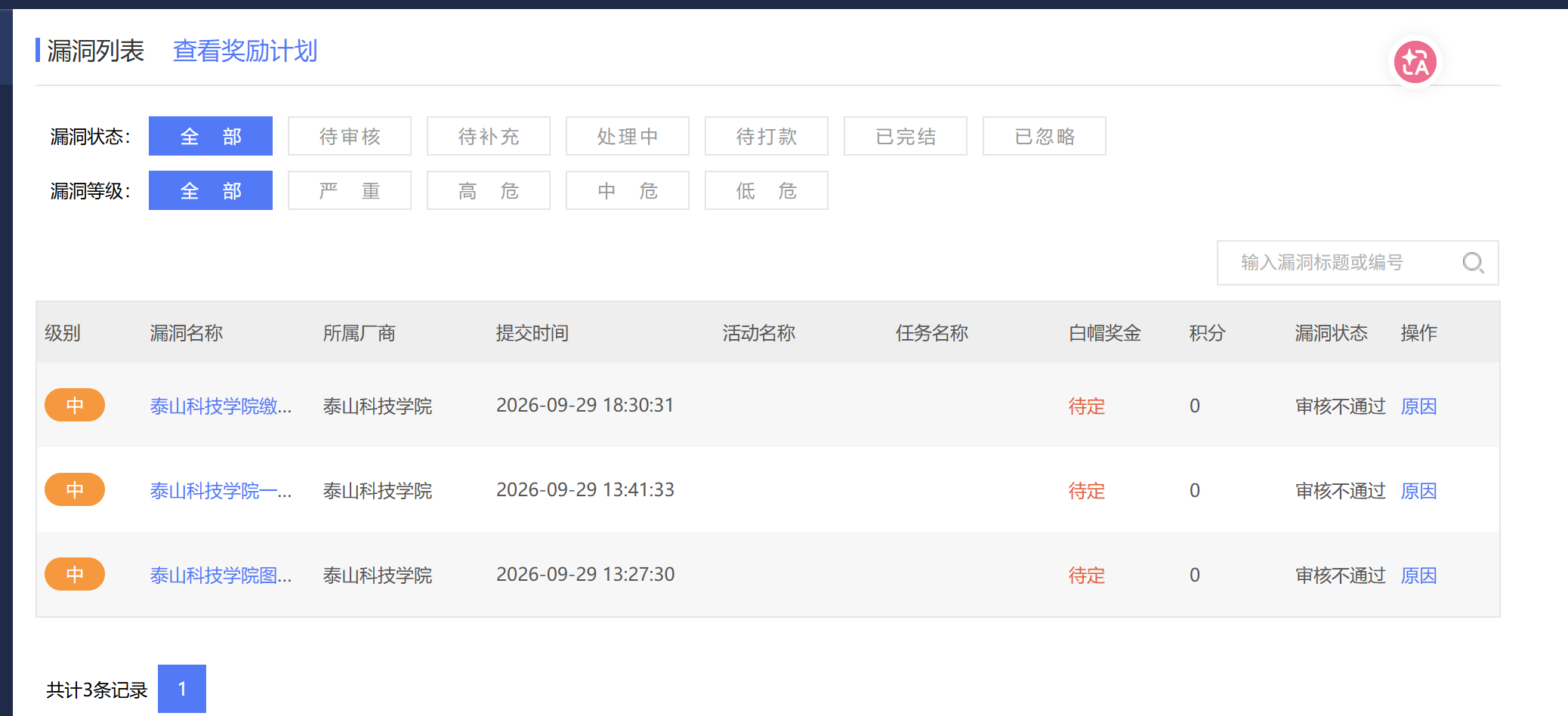
Task: Select 全部 in 漏洞等级 filter
Action: click(x=211, y=190)
